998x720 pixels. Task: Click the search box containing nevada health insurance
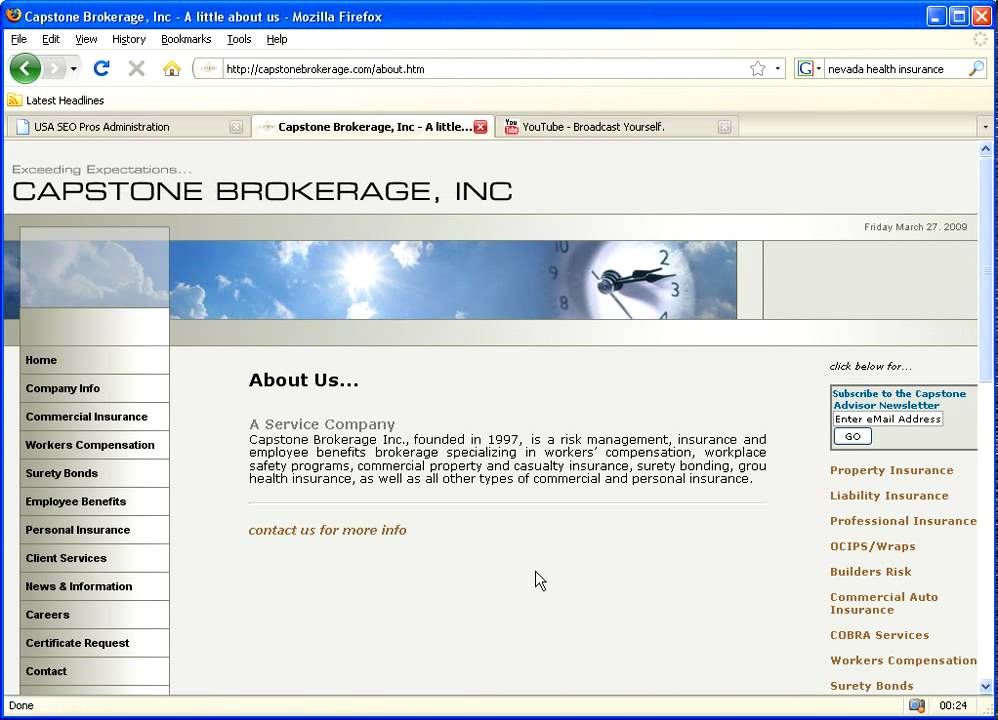895,69
